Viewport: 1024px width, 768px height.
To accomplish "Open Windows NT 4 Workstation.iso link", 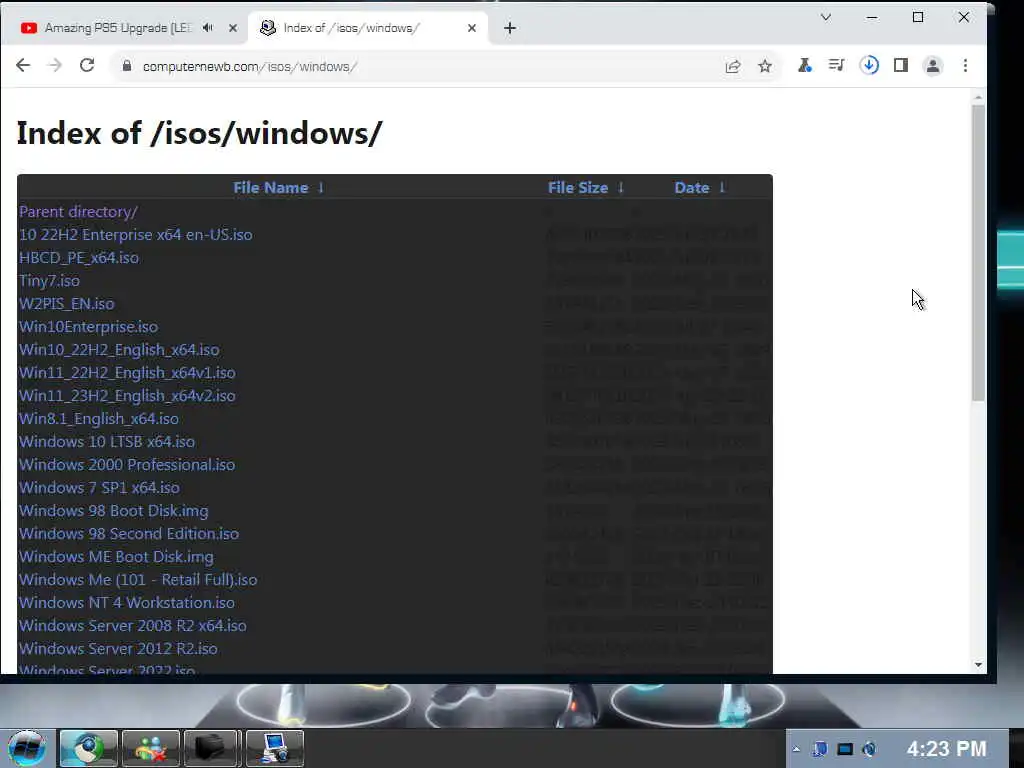I will pos(127,602).
